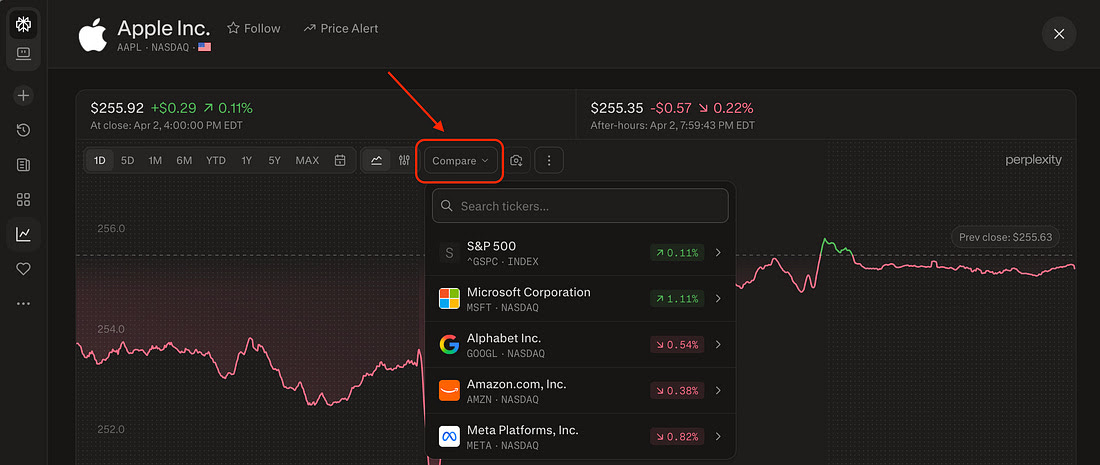Screen dimensions: 1100x465
Task: Toggle Follow for Apple Inc.
Action: pos(253,29)
